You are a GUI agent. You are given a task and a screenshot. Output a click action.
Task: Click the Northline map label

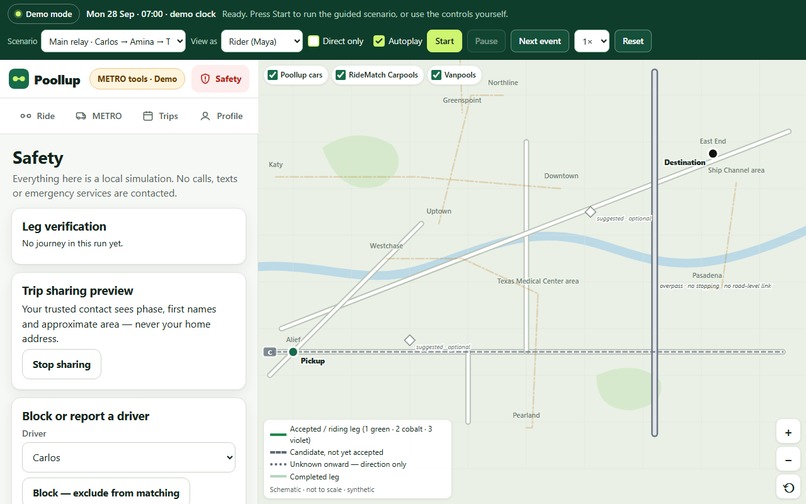coord(503,82)
